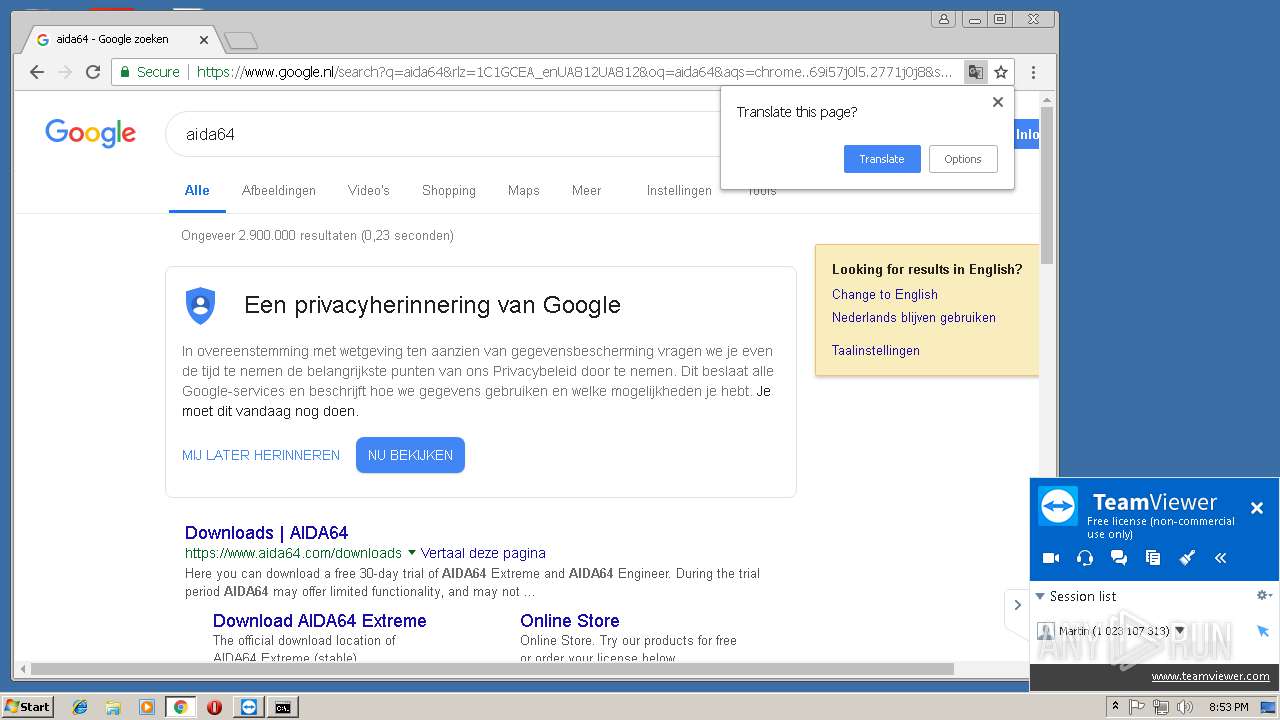Click the horizontal page scrollbar
This screenshot has width=1280, height=720.
(x=493, y=669)
